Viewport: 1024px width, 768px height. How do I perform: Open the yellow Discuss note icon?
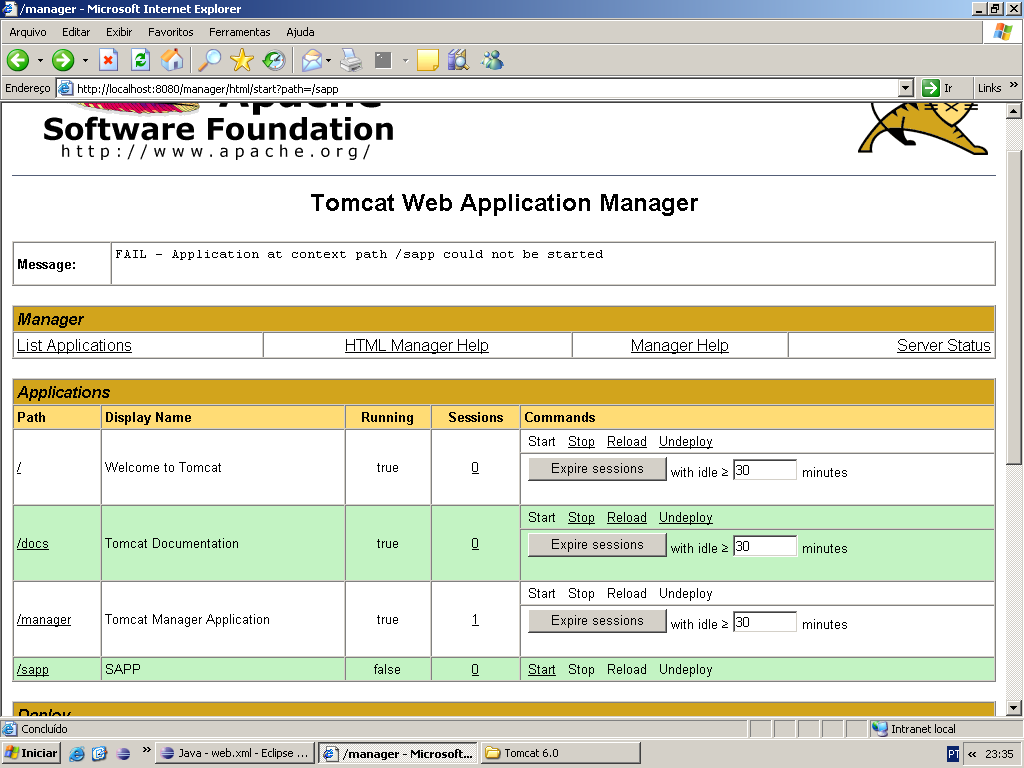(x=428, y=61)
